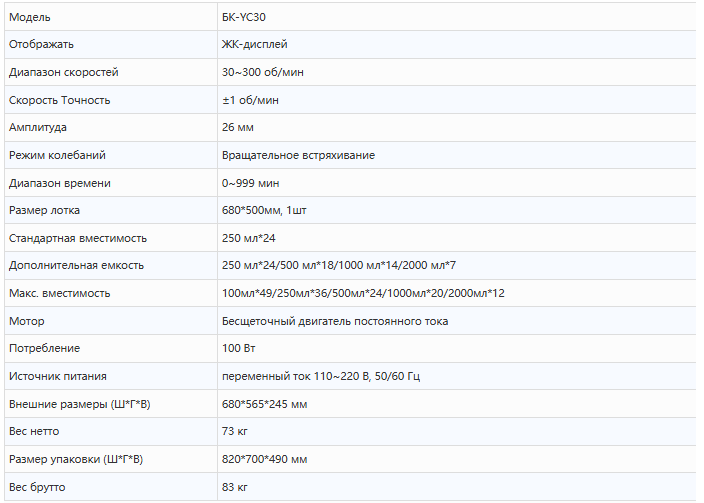Select the Вес брутто 83 кг value
Image resolution: width=704 pixels, height=503 pixels.
click(234, 487)
